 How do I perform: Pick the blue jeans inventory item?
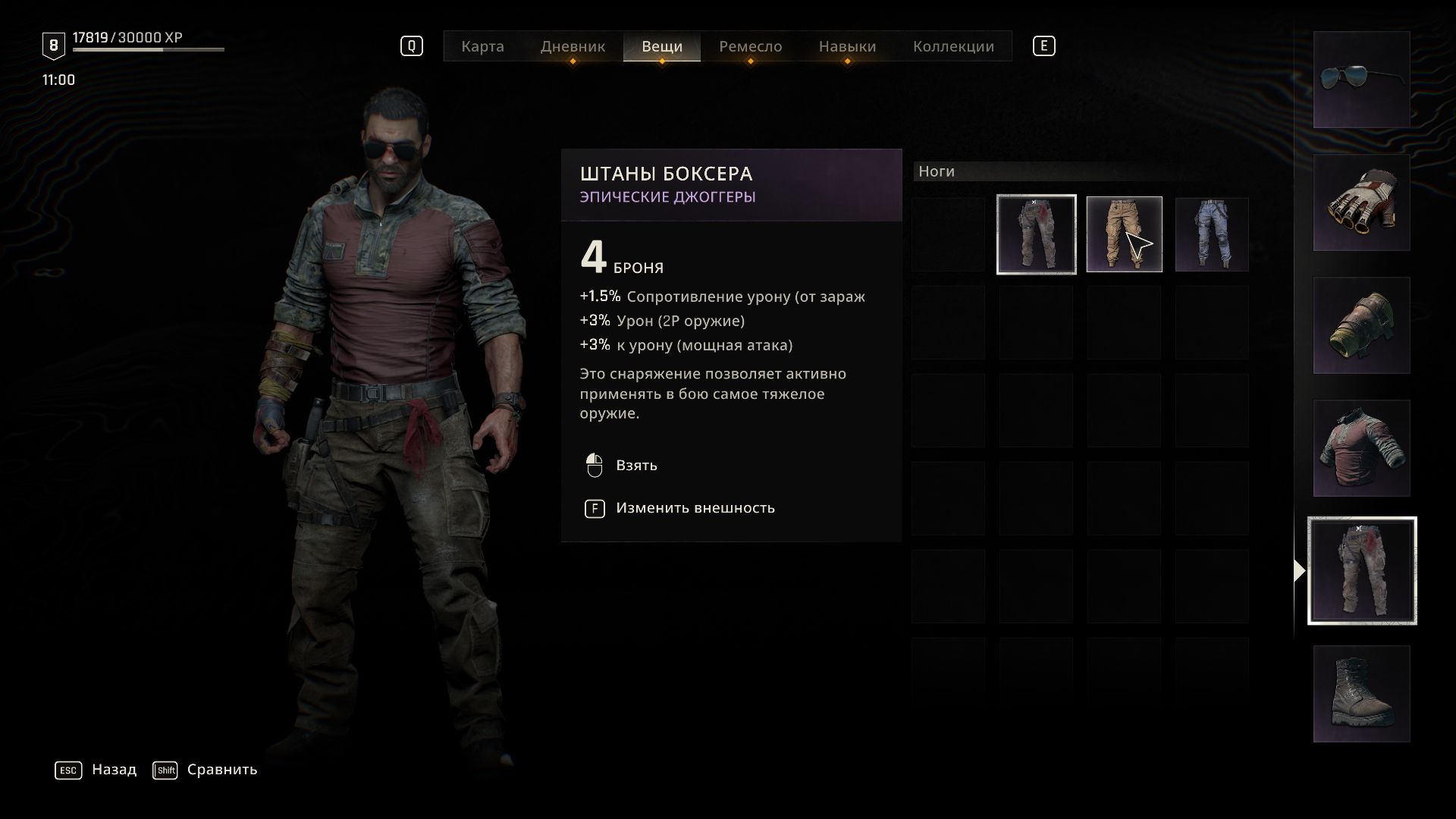[x=1212, y=234]
